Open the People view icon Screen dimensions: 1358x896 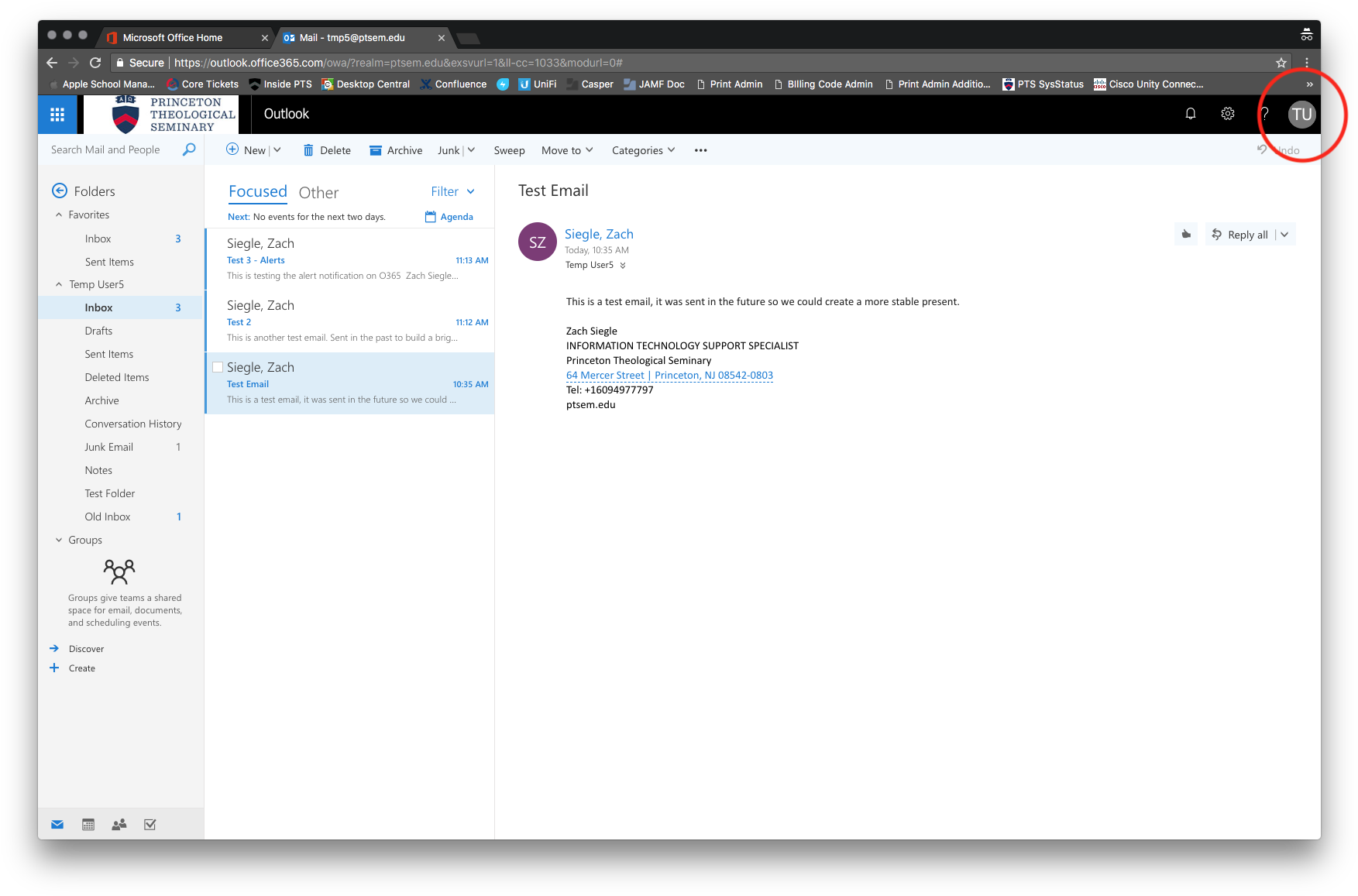point(119,824)
